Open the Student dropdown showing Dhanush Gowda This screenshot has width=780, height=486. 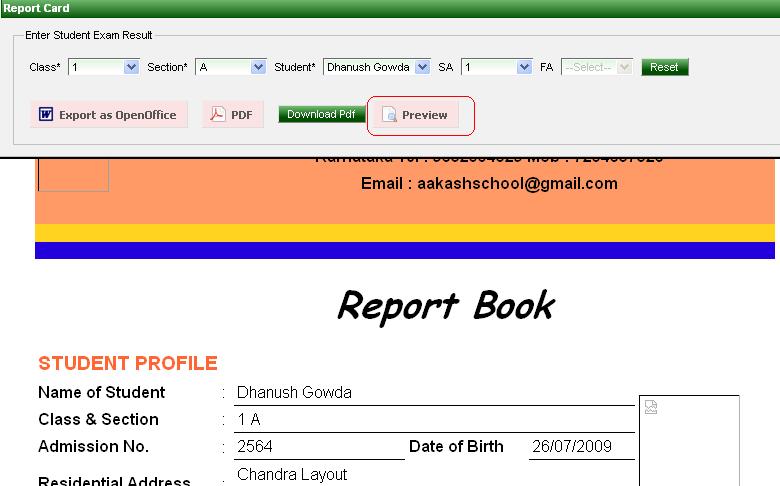(421, 67)
